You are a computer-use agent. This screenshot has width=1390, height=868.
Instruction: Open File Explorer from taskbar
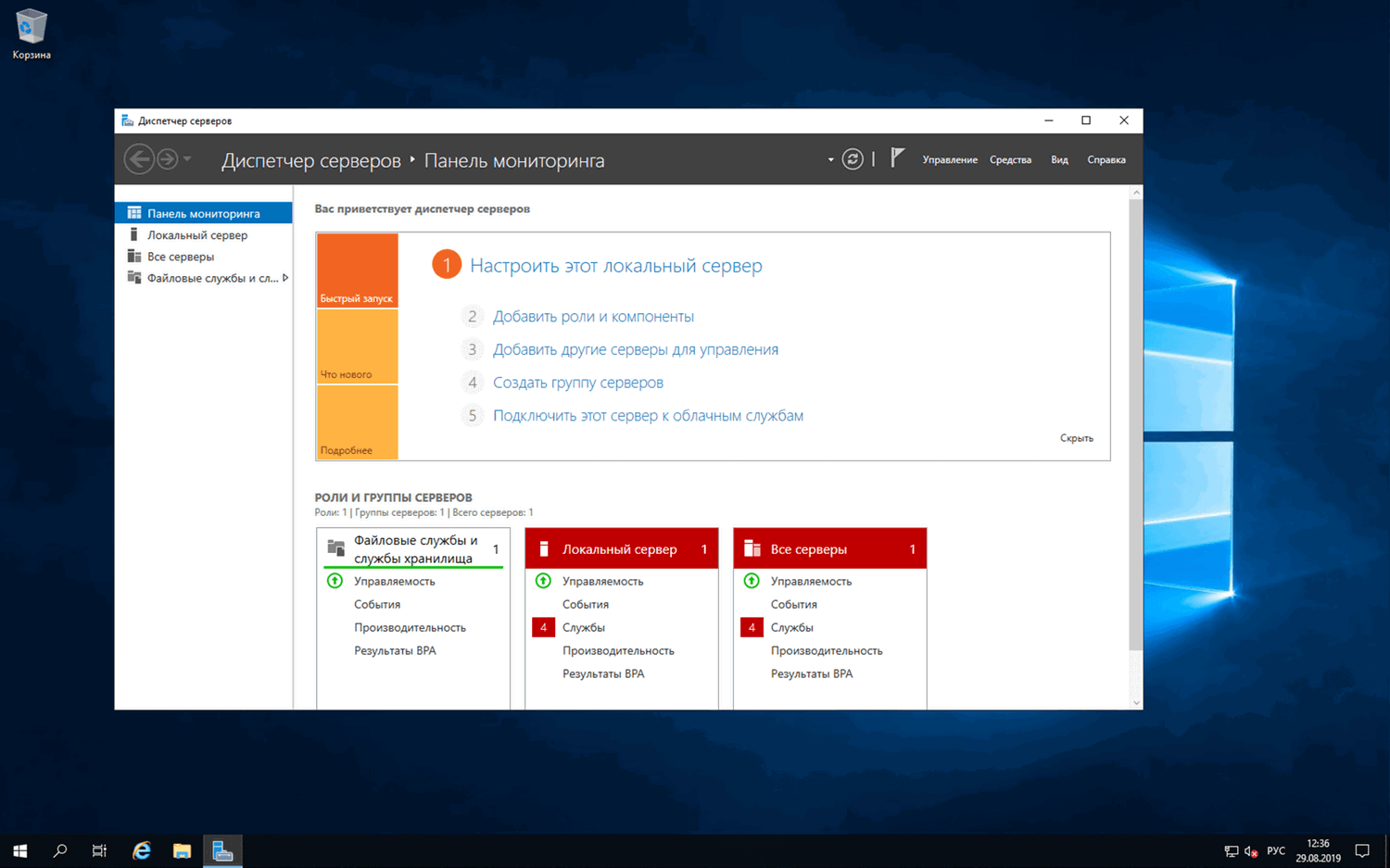pyautogui.click(x=182, y=850)
